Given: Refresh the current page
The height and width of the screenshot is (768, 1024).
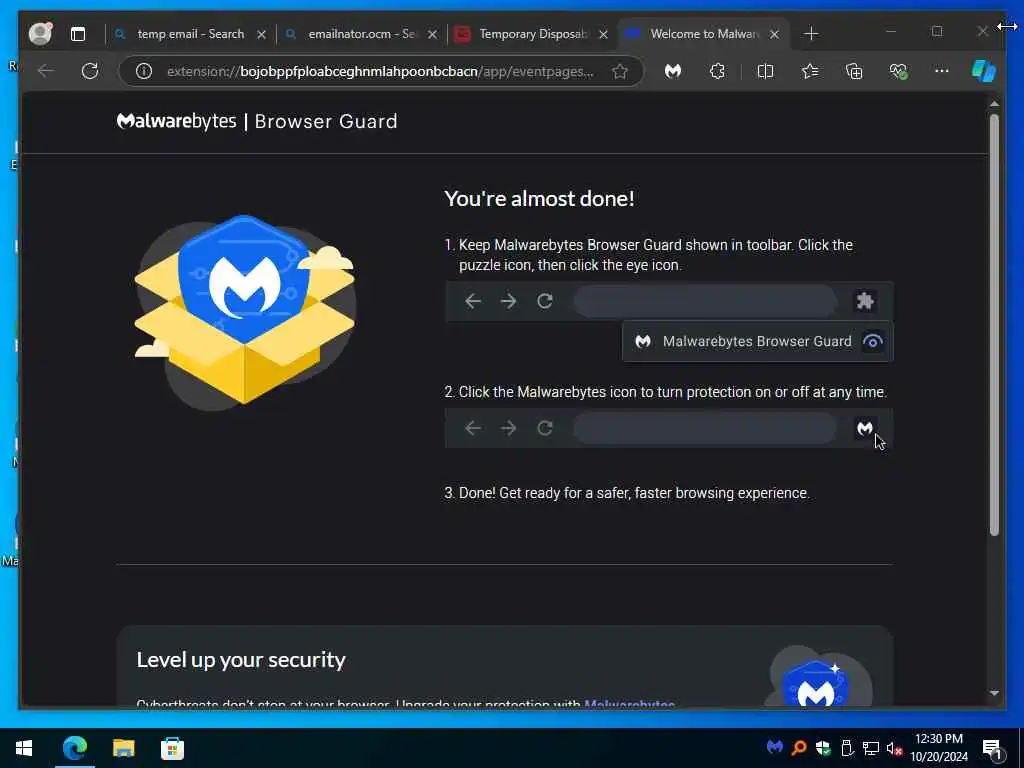Looking at the screenshot, I should pos(90,71).
